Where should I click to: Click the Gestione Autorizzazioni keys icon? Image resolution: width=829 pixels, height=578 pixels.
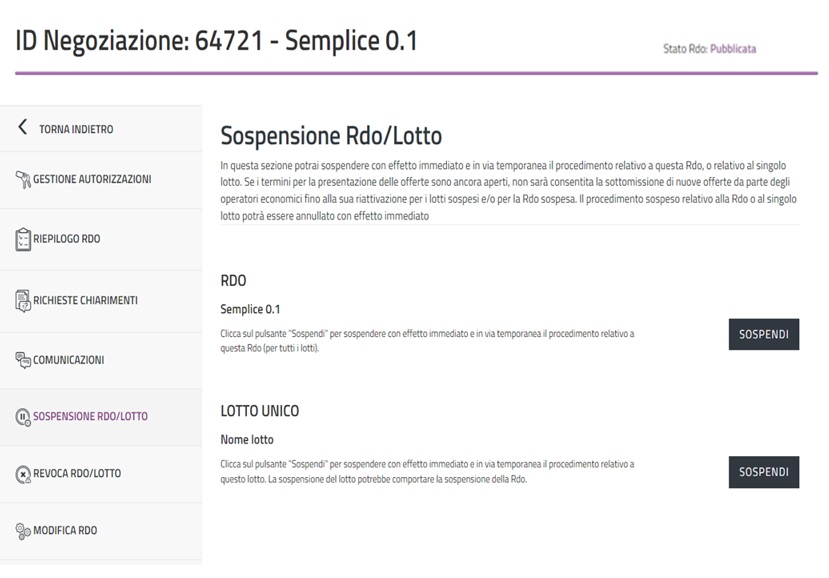tap(24, 180)
